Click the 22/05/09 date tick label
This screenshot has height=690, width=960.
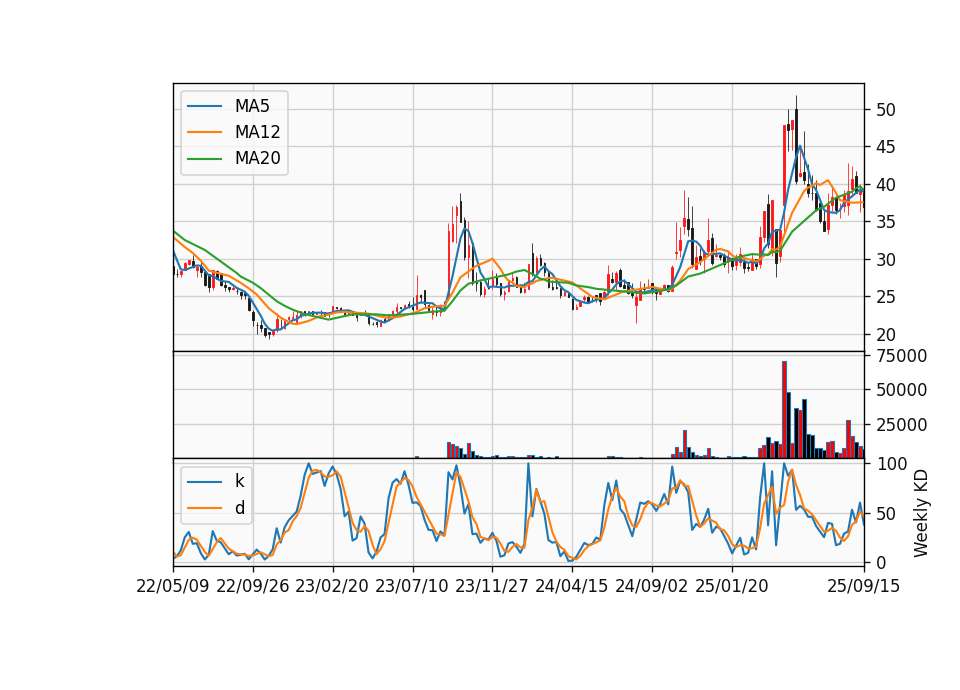(x=173, y=586)
